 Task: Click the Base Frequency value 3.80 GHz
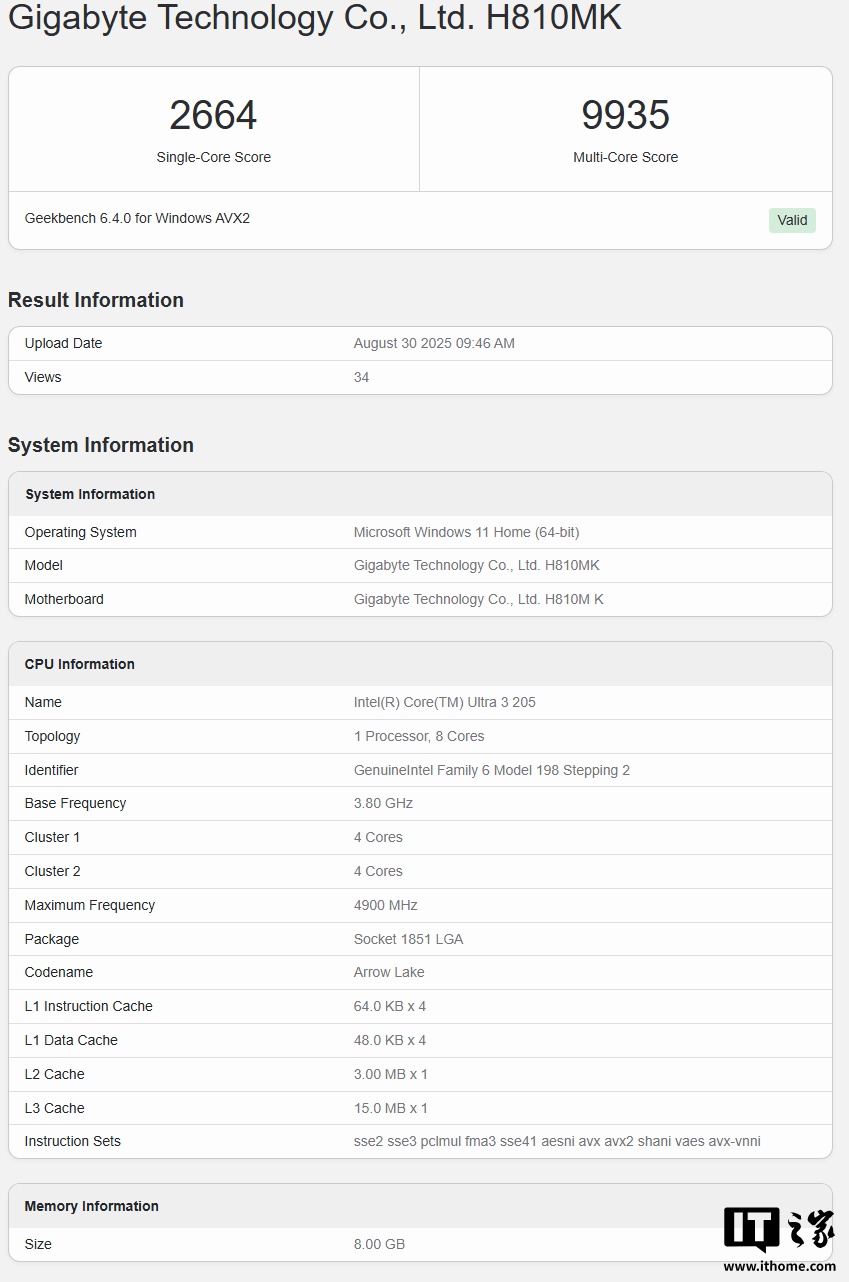pos(383,803)
